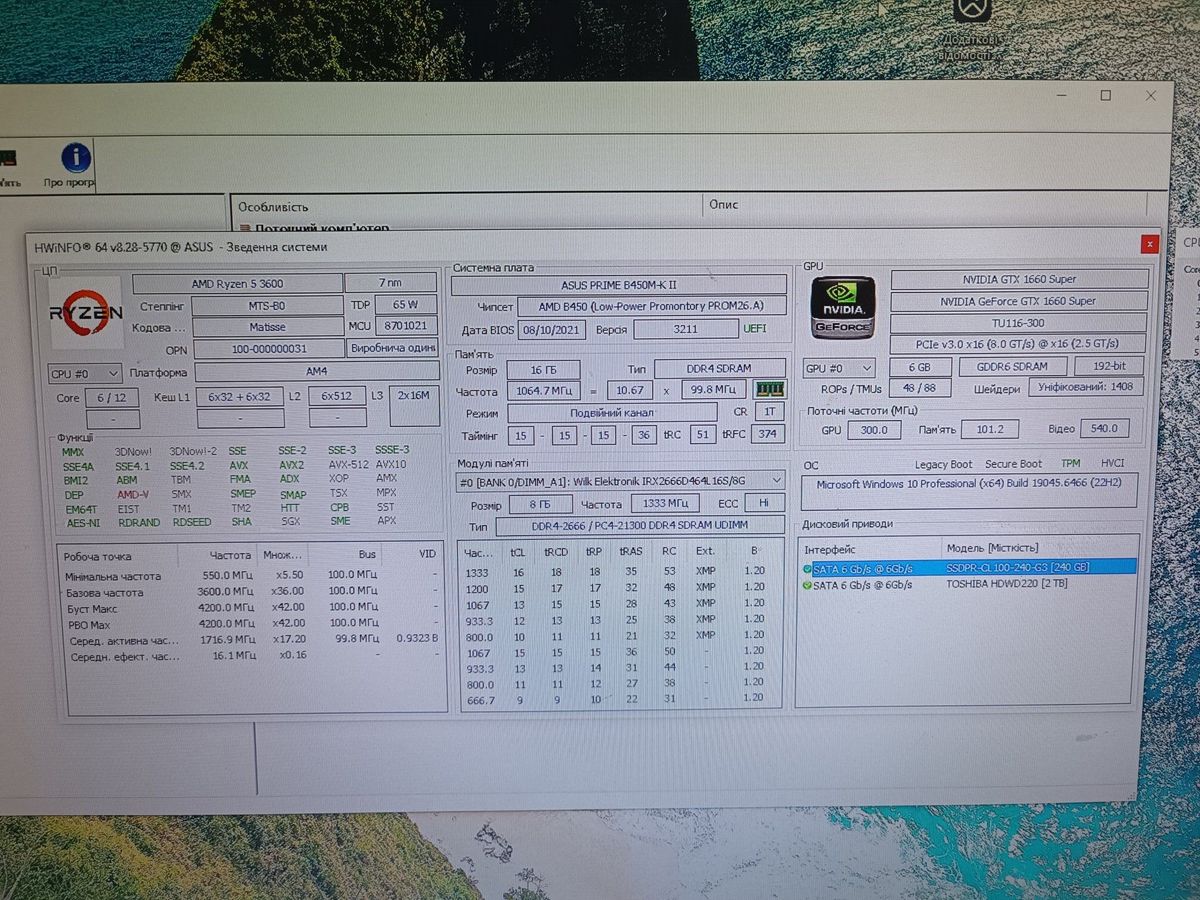Select the 1333 MHz XMP timing row

[x=620, y=572]
